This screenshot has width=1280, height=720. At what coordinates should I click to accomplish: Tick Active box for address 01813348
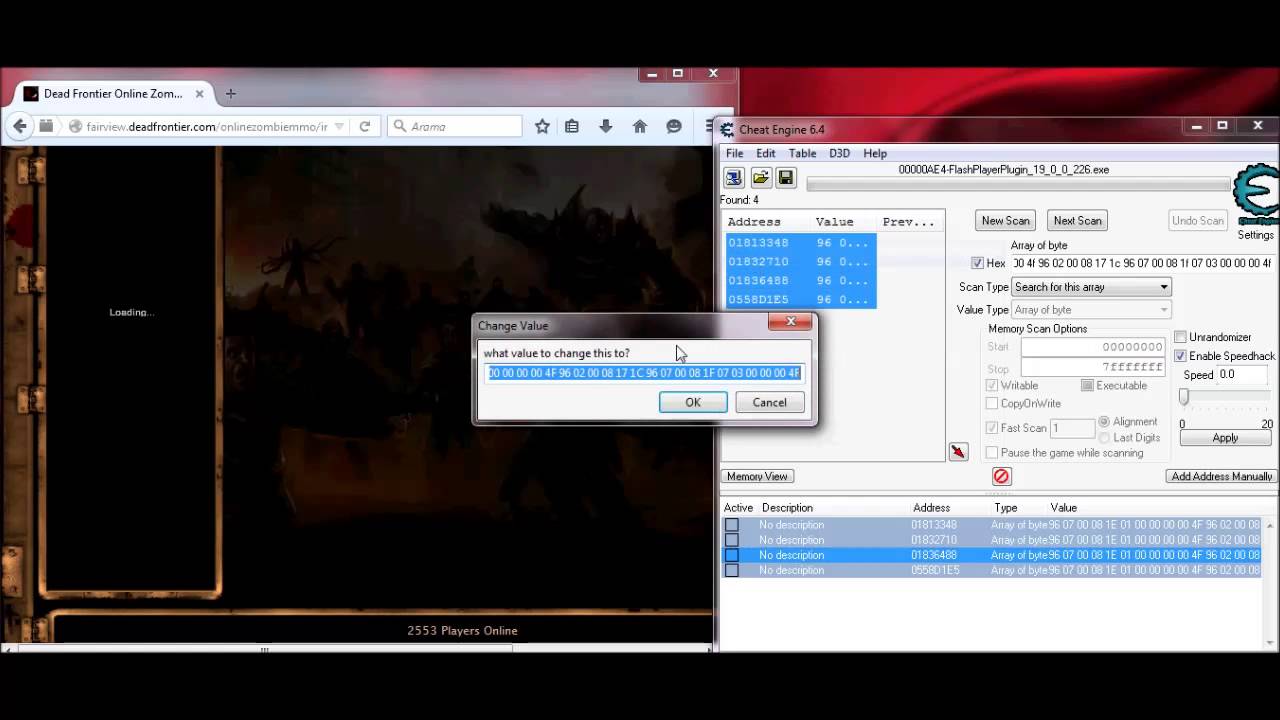pyautogui.click(x=732, y=525)
